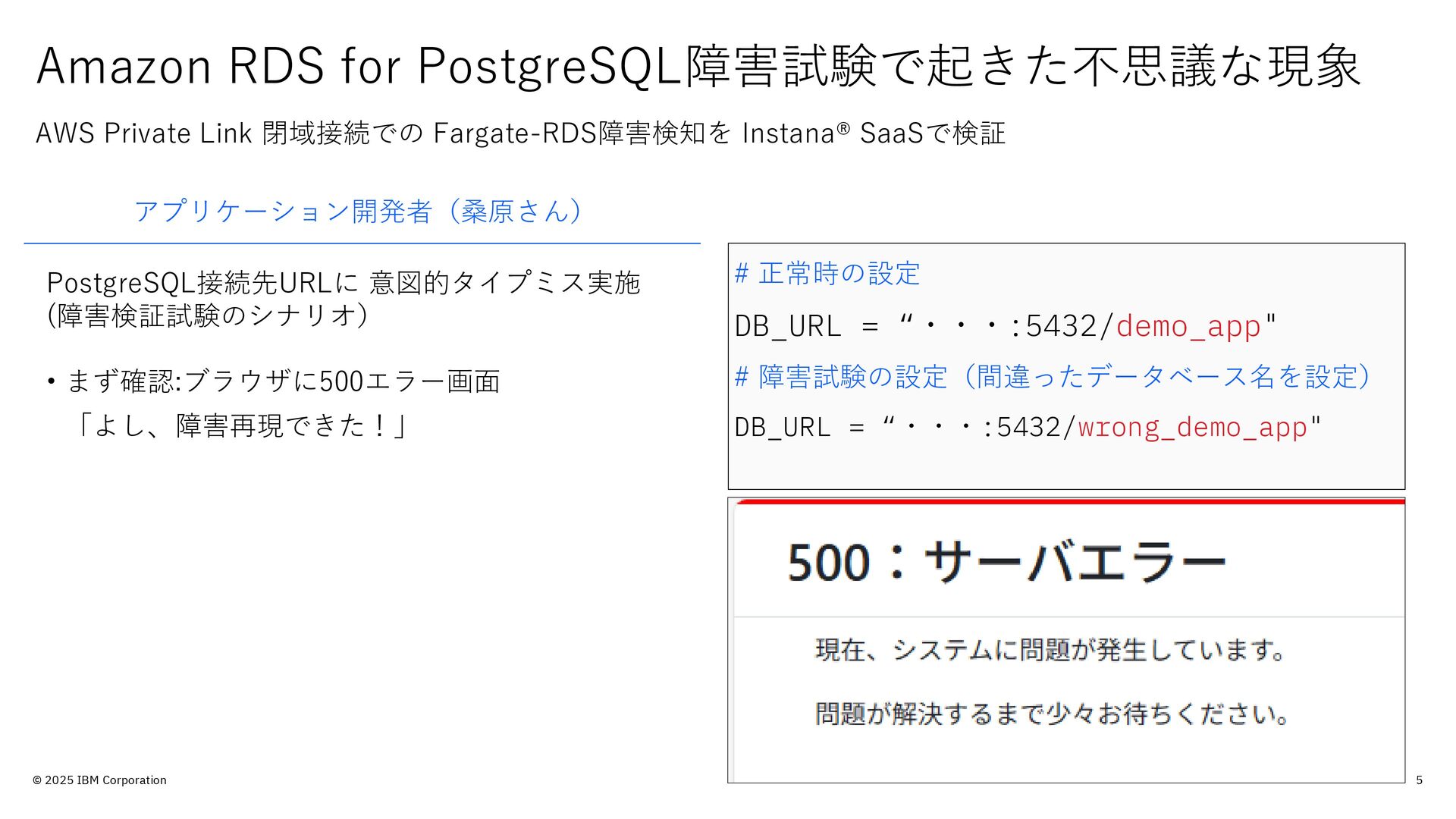This screenshot has width=1456, height=819.
Task: Click the red bar atop the error screenshot
Action: (x=1070, y=501)
